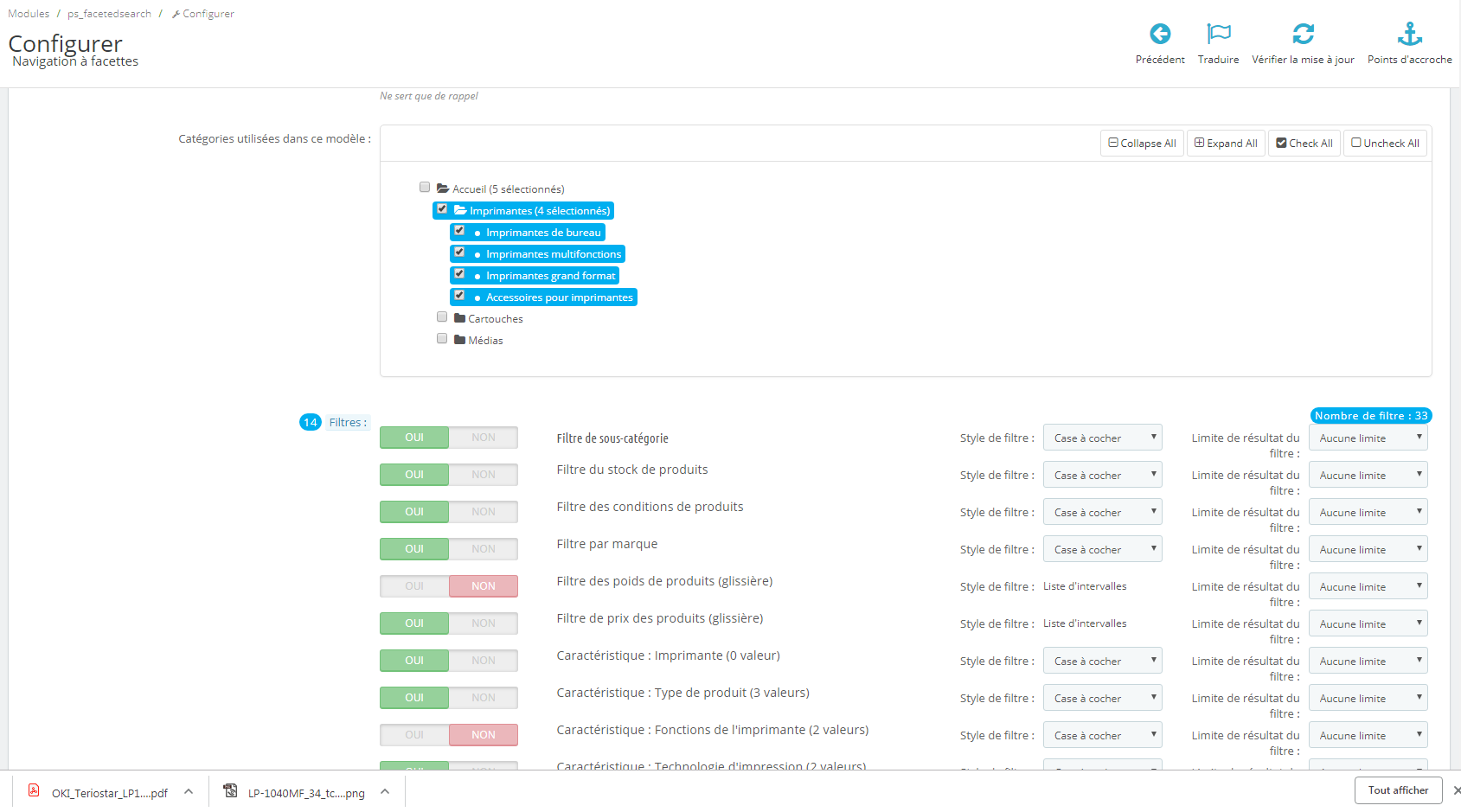Click the LP-1040MF PNG file icon

click(x=230, y=790)
